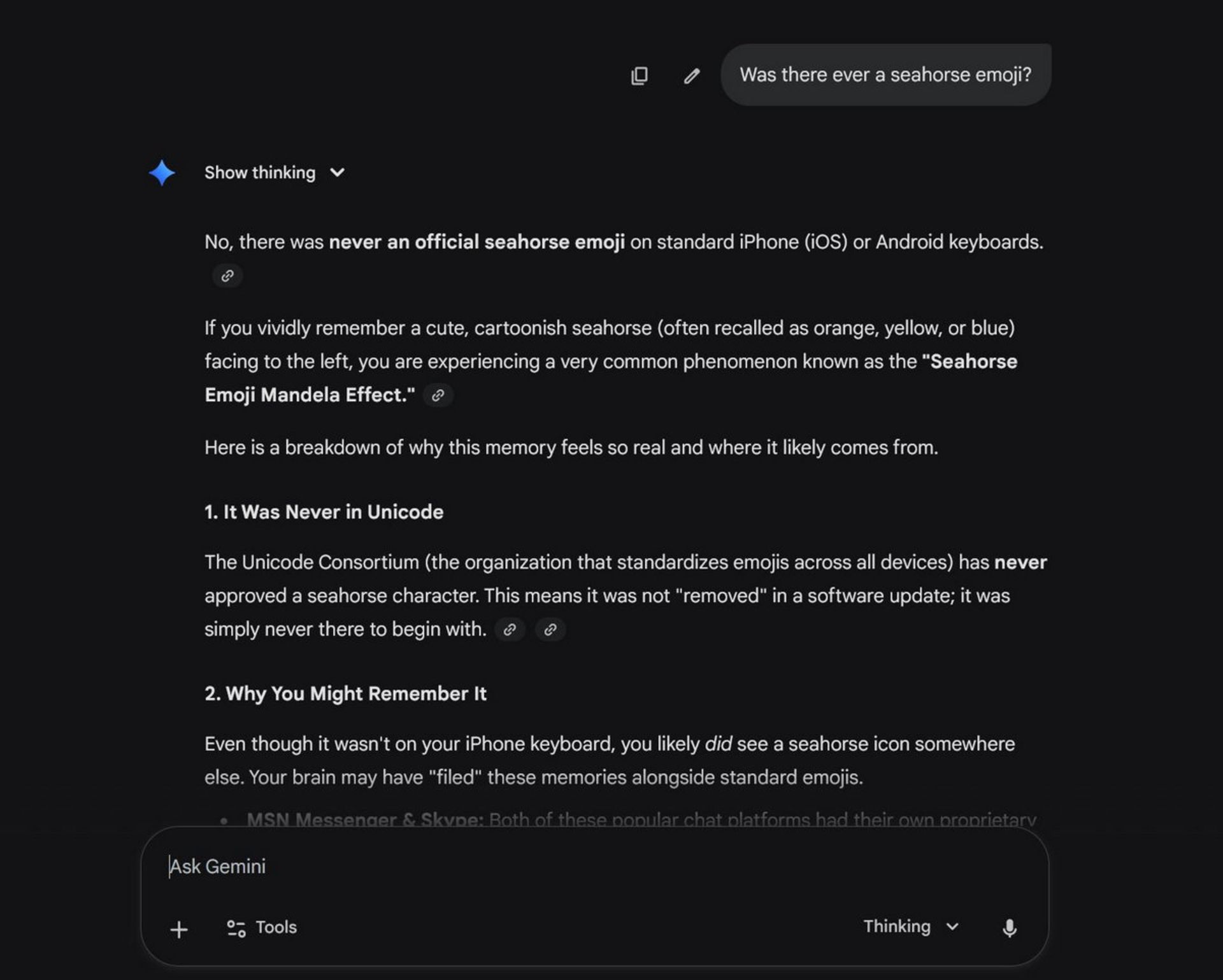
Task: Focus the Ask Gemini input field
Action: 510,867
